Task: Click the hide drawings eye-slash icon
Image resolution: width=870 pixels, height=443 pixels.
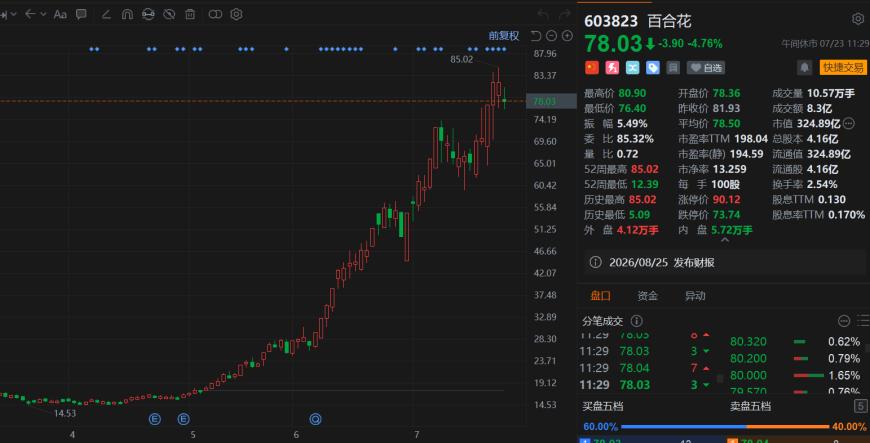Action: [169, 14]
